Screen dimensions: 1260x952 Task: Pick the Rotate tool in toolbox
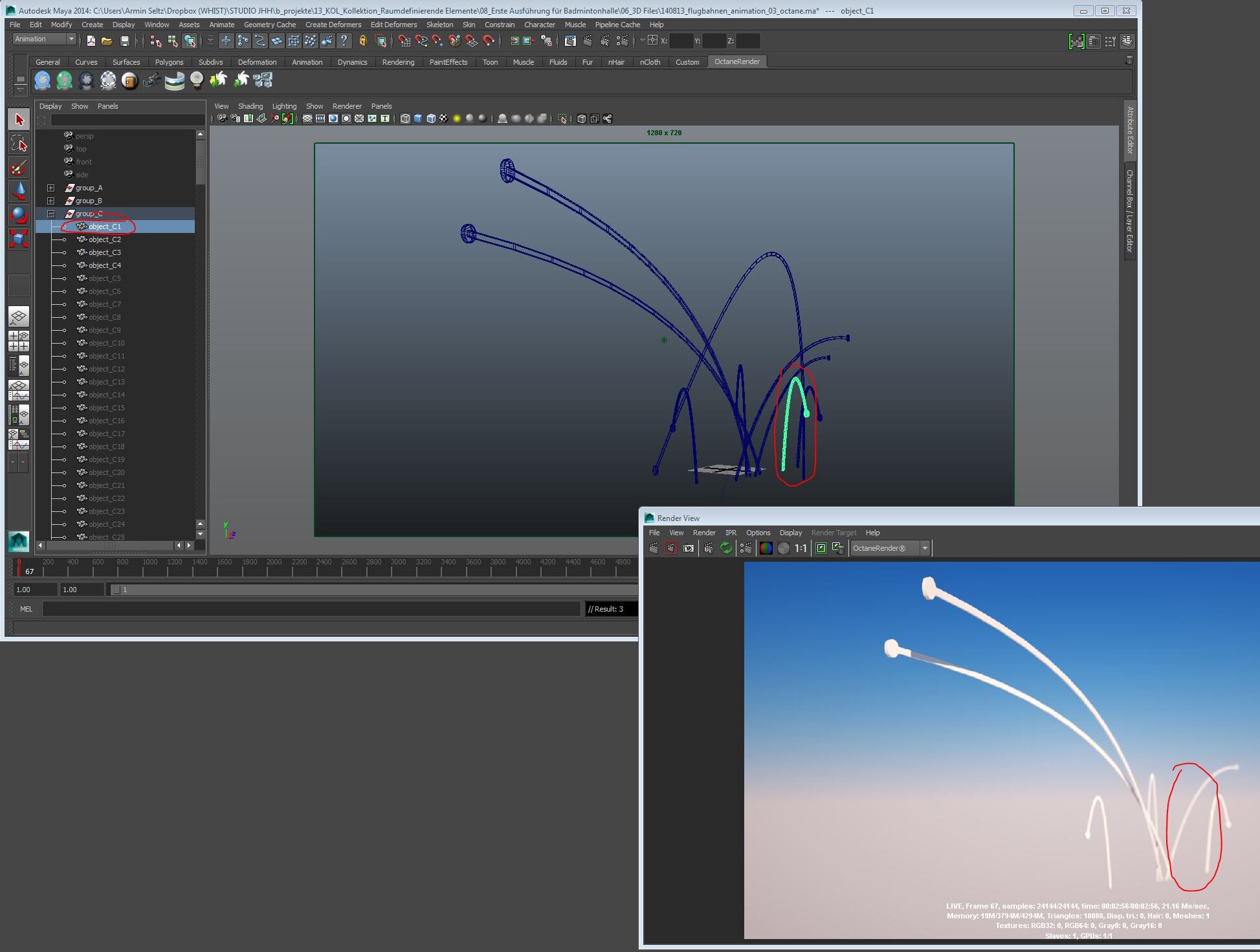click(x=19, y=214)
